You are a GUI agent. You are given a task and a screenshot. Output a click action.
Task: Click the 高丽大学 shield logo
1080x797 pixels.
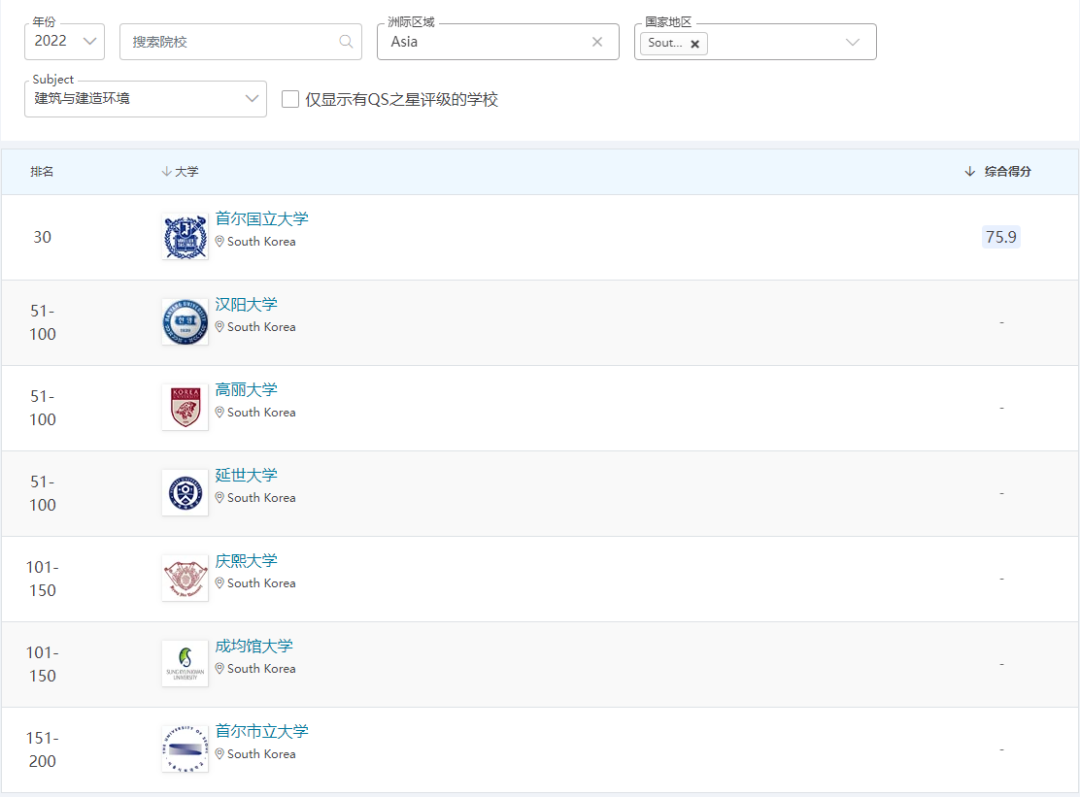point(185,407)
